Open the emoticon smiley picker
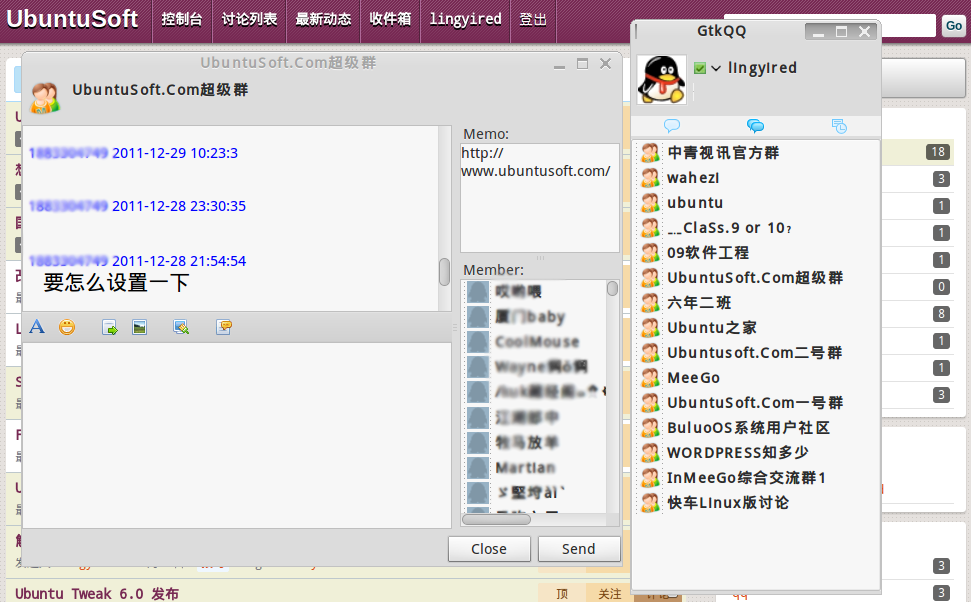971x602 pixels. pyautogui.click(x=67, y=327)
